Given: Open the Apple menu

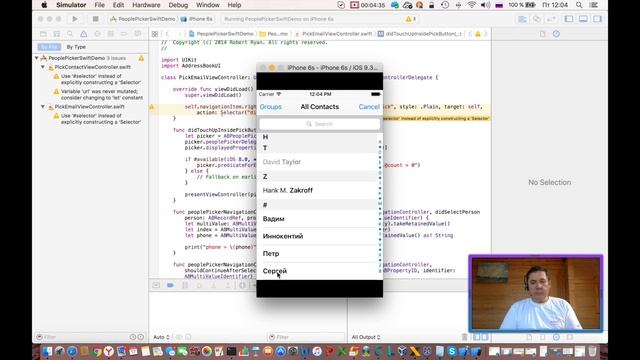Looking at the screenshot, I should 44,5.
